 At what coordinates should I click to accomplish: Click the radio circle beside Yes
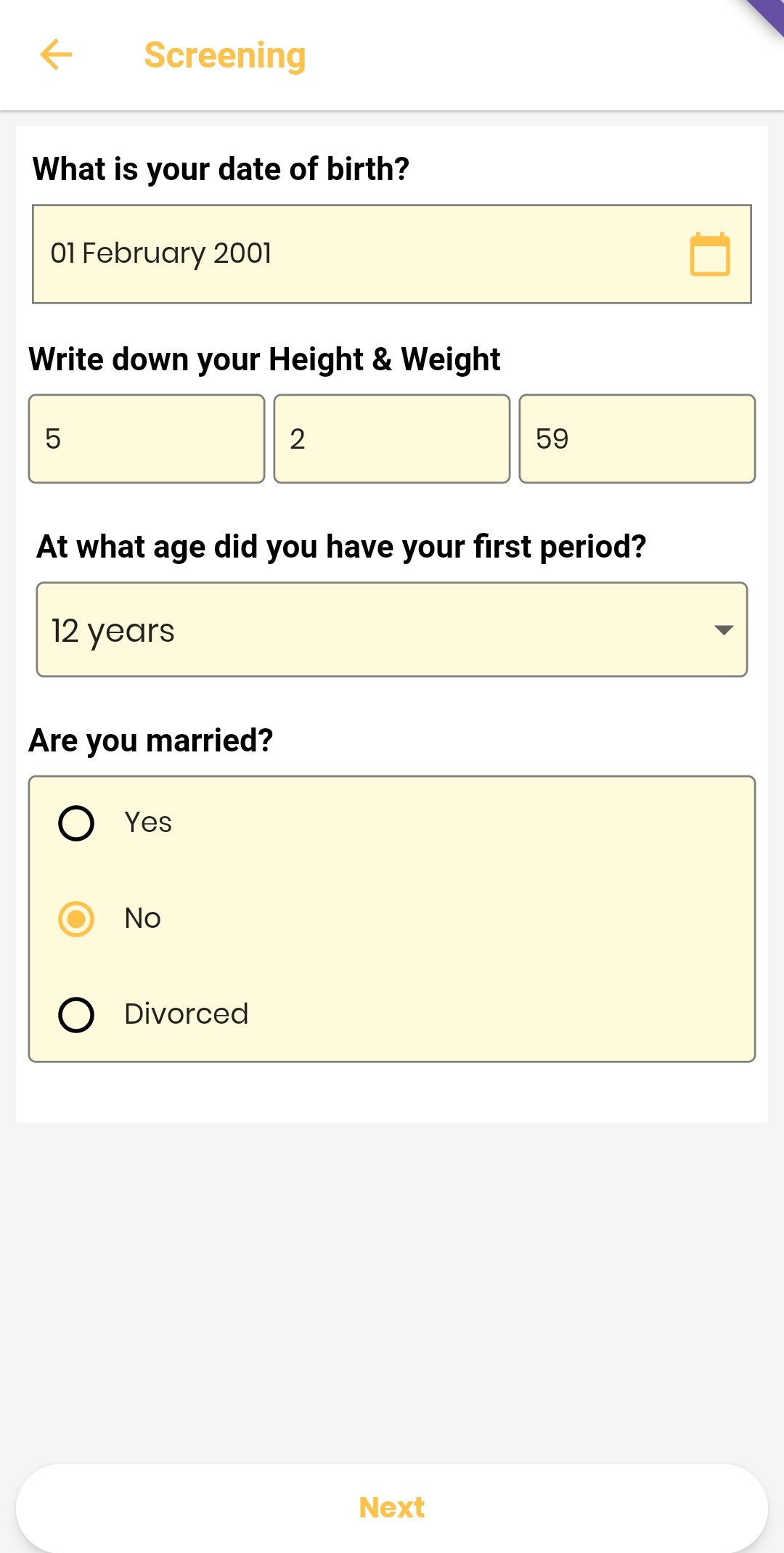point(76,823)
